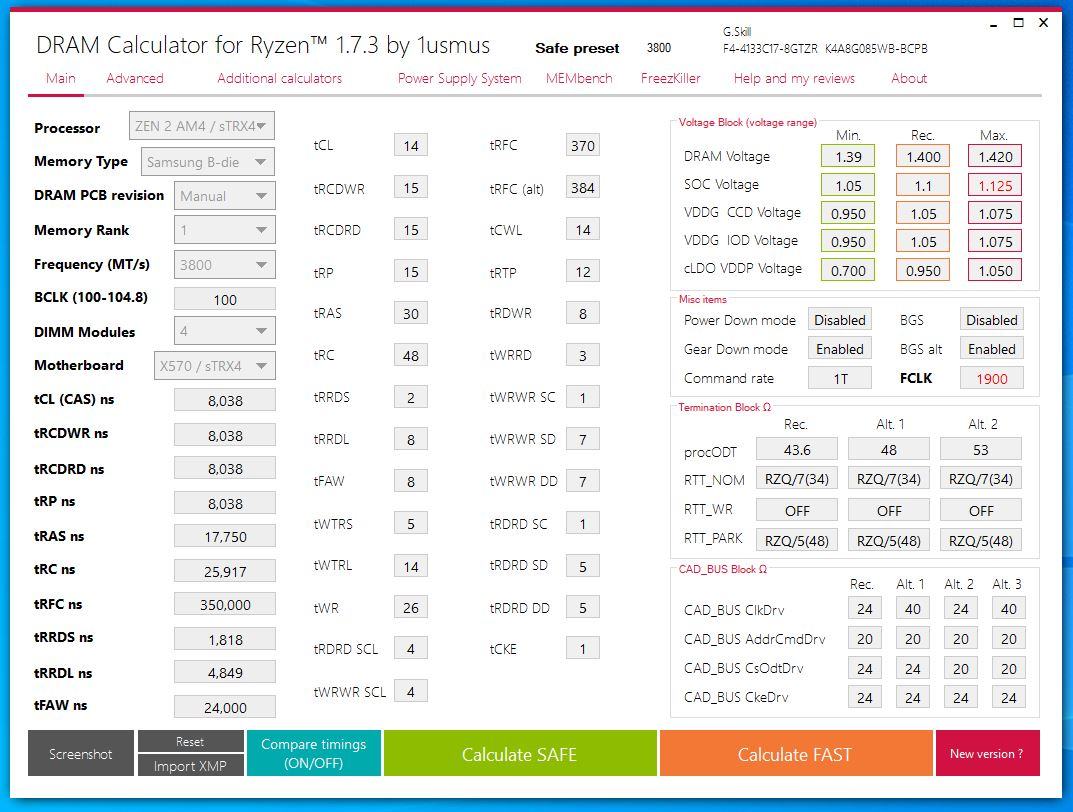Open the Additional calculators tab
Screen dimensions: 1073x812
pyautogui.click(x=279, y=79)
